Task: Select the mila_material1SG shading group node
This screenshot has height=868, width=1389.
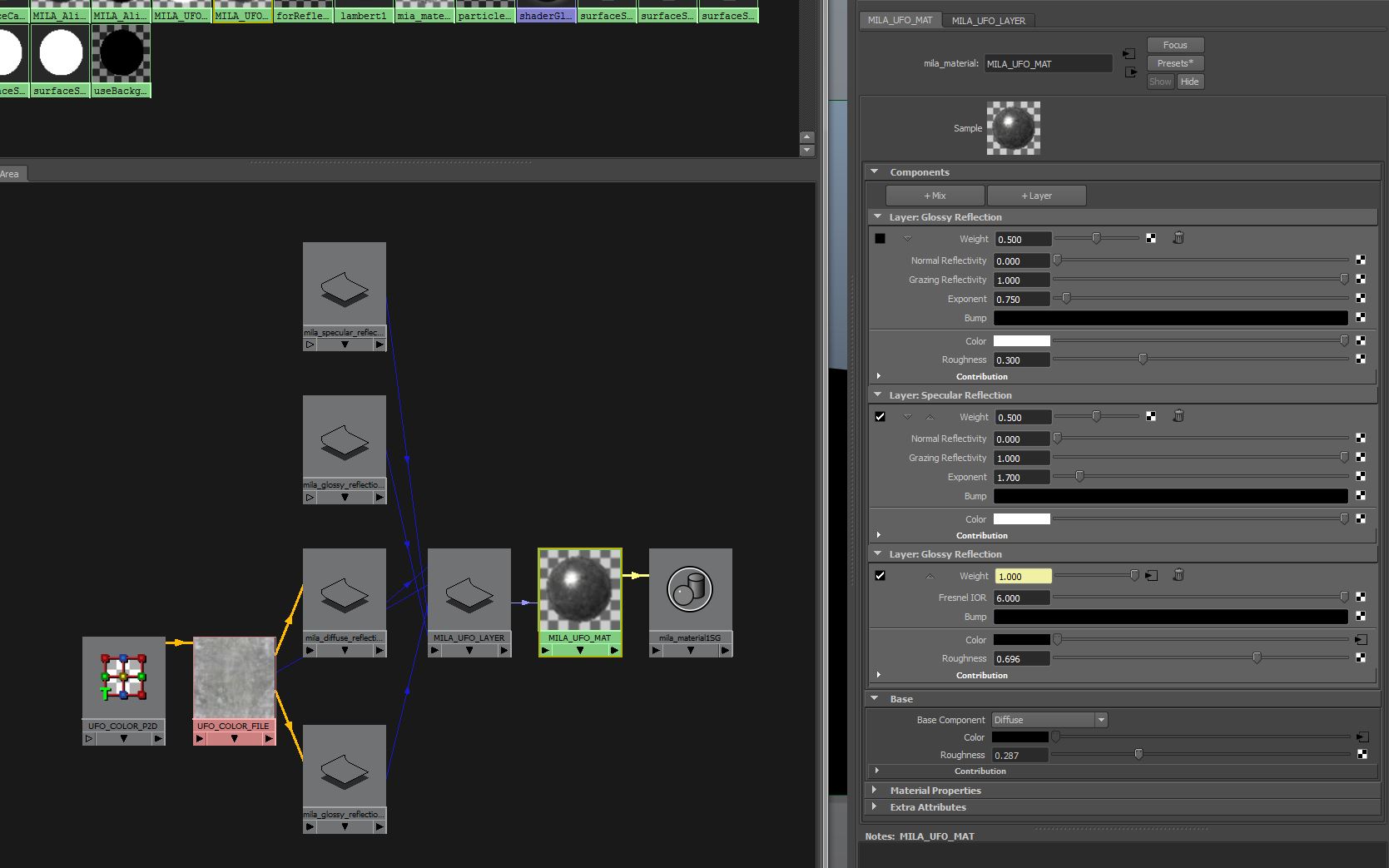Action: tap(690, 602)
